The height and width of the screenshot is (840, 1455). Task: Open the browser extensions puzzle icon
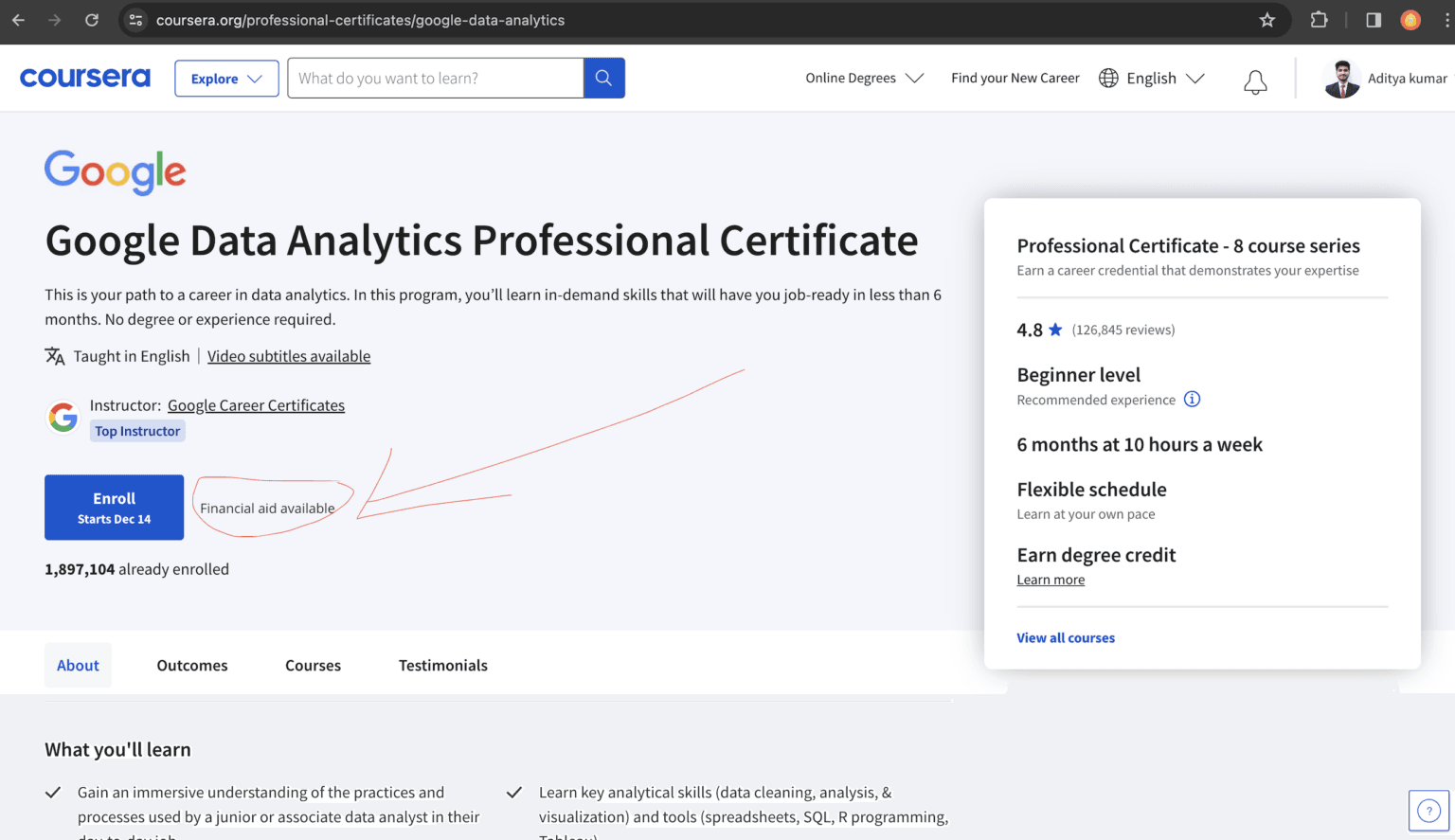pyautogui.click(x=1319, y=20)
